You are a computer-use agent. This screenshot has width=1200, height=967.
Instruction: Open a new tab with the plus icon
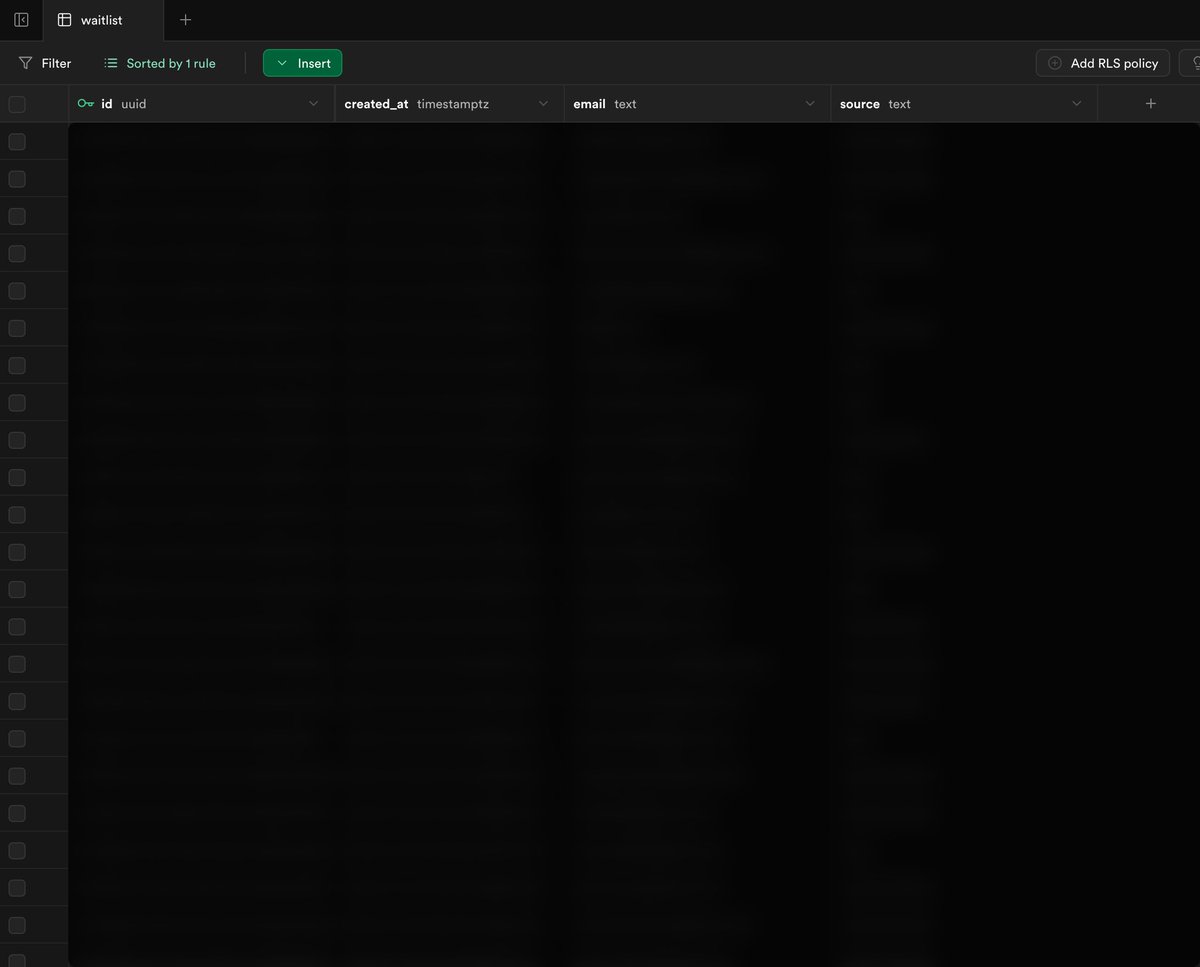point(185,20)
